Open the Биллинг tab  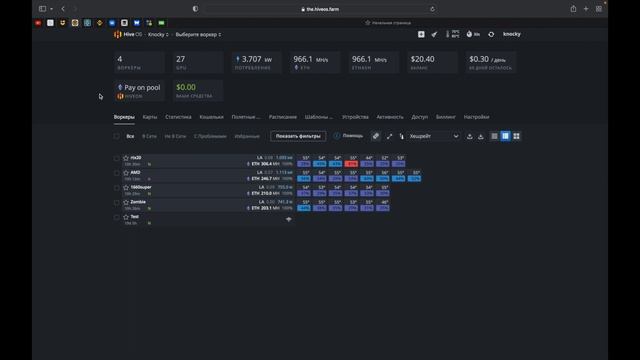coord(446,117)
